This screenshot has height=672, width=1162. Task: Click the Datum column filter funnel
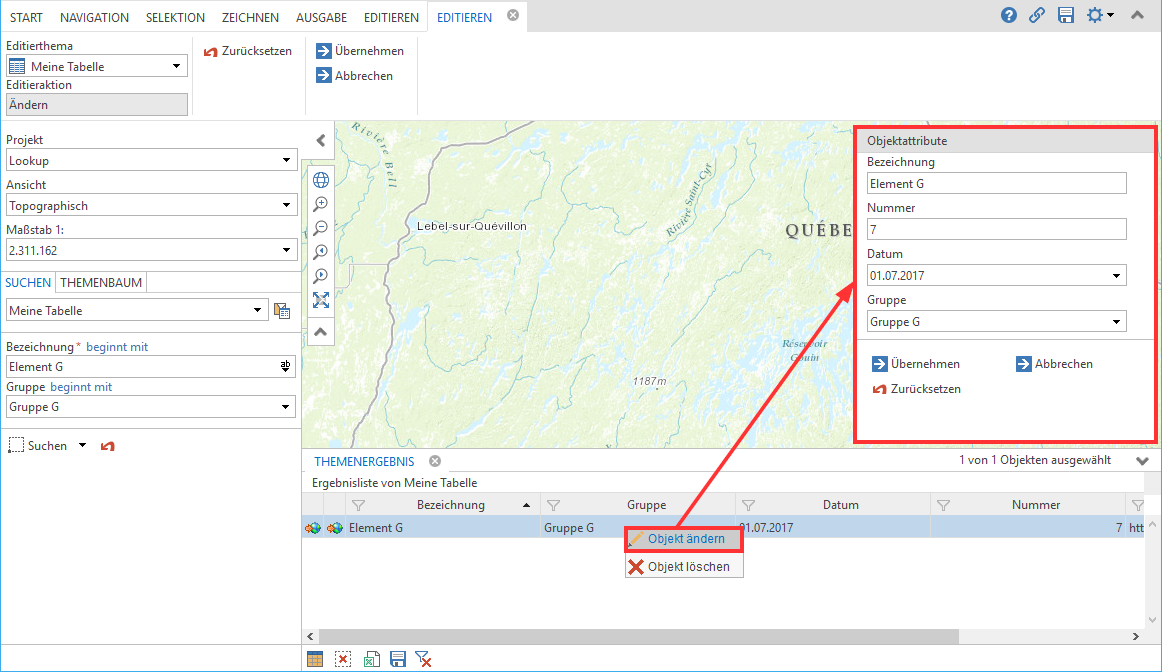747,505
